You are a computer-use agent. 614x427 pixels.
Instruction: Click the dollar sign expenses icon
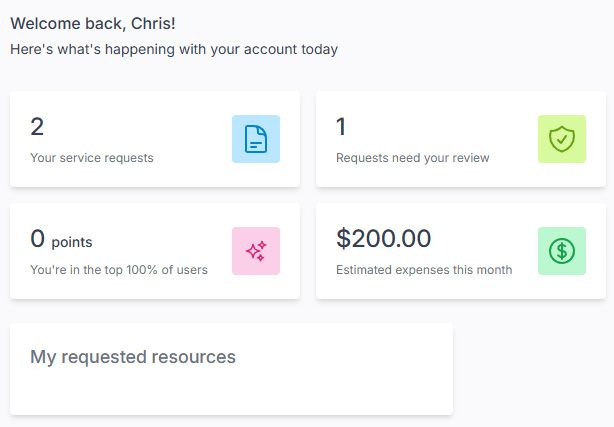tap(562, 251)
